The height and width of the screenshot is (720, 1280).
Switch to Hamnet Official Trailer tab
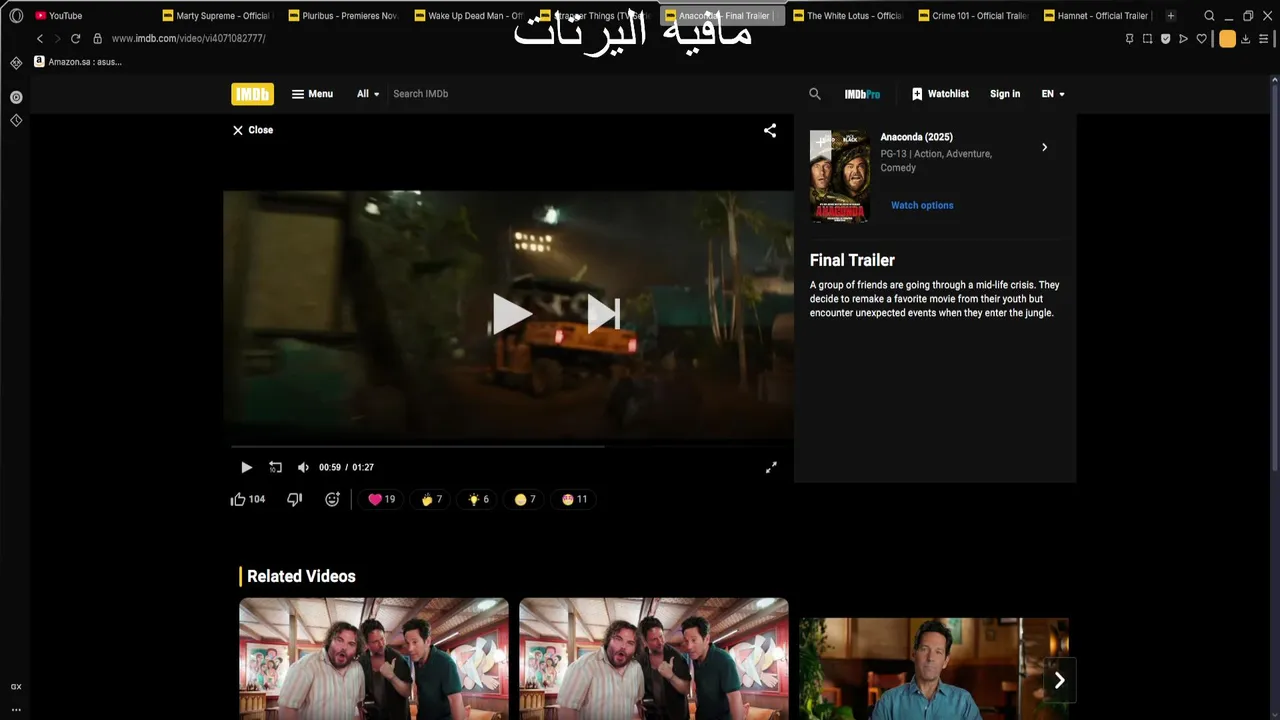1100,16
